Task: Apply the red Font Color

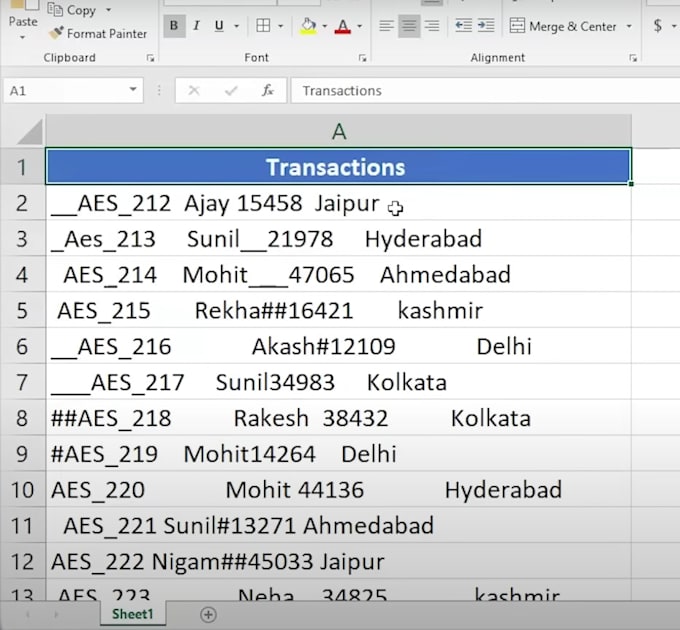Action: coord(343,26)
